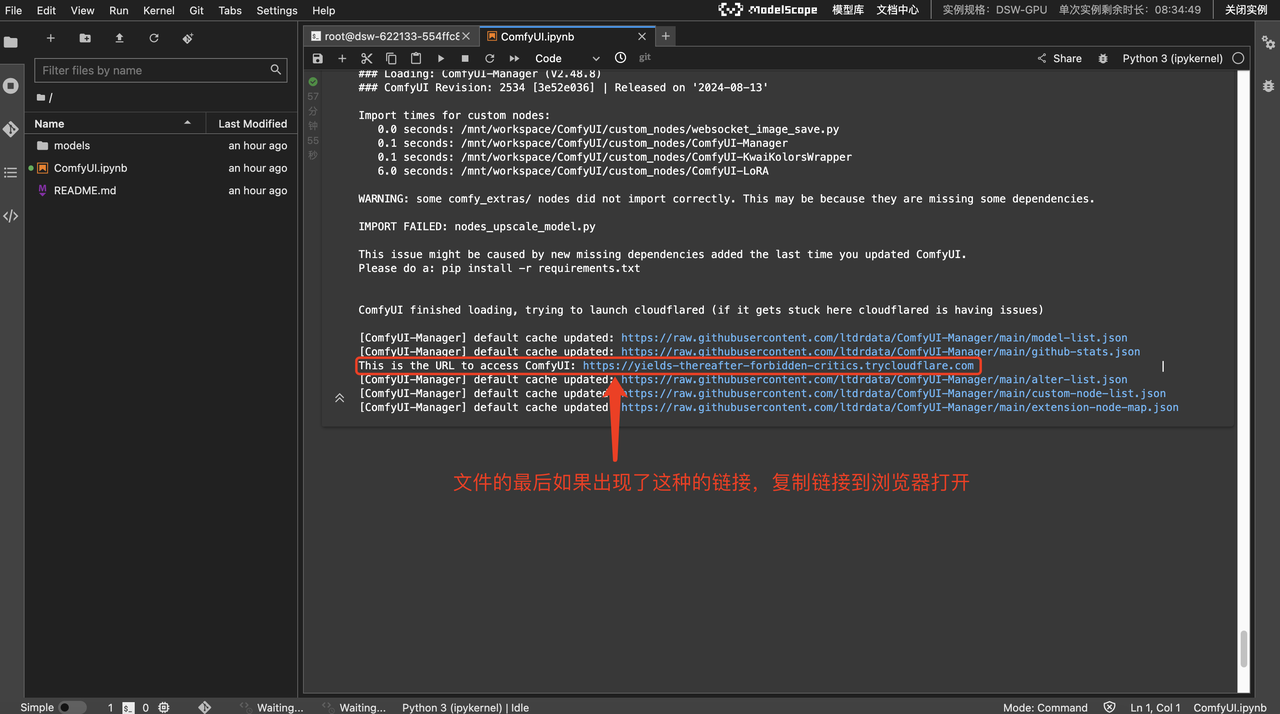Open the custom-node-list.json link
Image resolution: width=1280 pixels, height=714 pixels.
[x=893, y=394]
